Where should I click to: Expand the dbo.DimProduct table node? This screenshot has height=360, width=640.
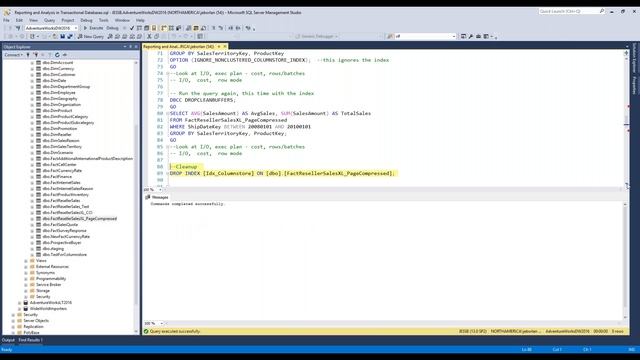click(x=32, y=111)
